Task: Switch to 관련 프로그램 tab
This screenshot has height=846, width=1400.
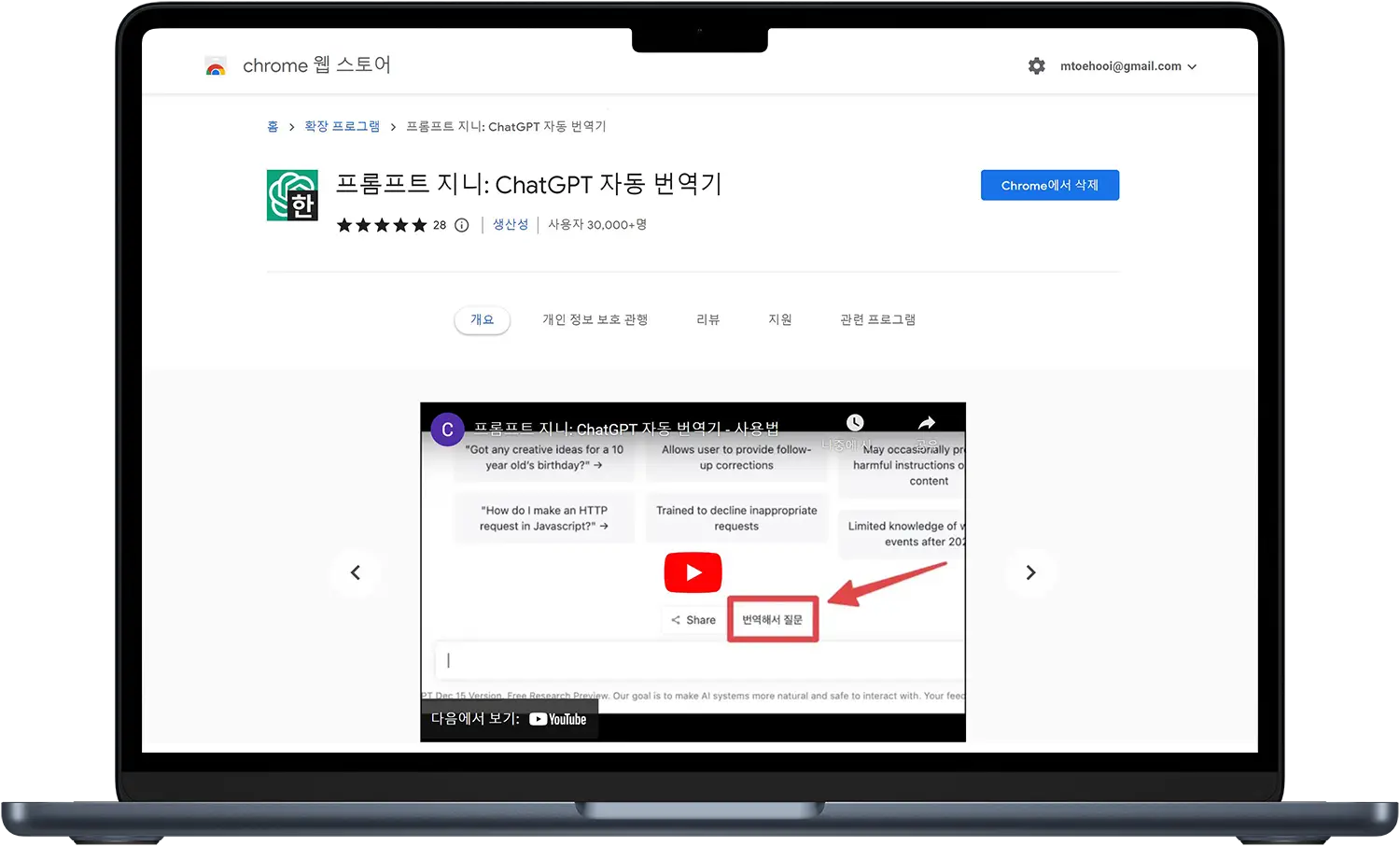Action: click(x=877, y=319)
